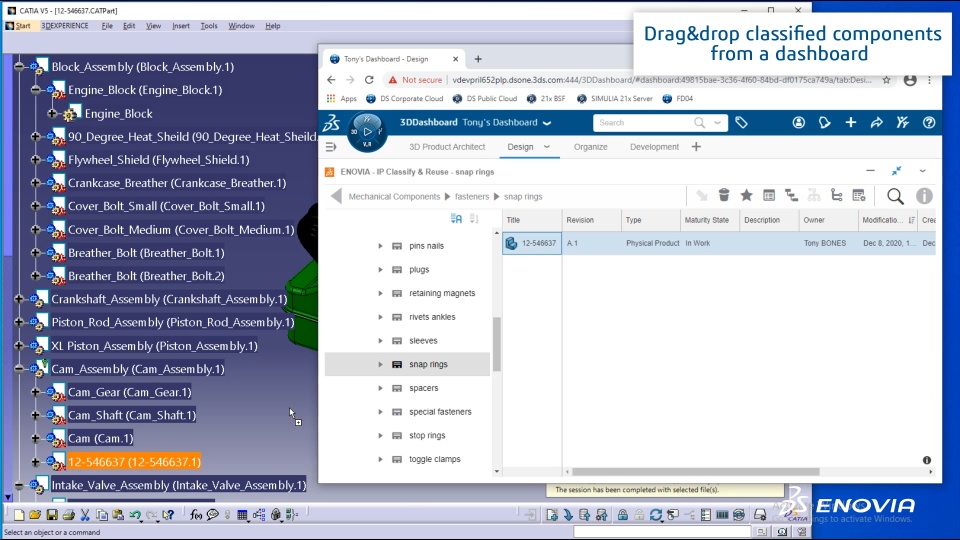
Task: Open DS Corporate Cloud bookmark
Action: coord(404,99)
